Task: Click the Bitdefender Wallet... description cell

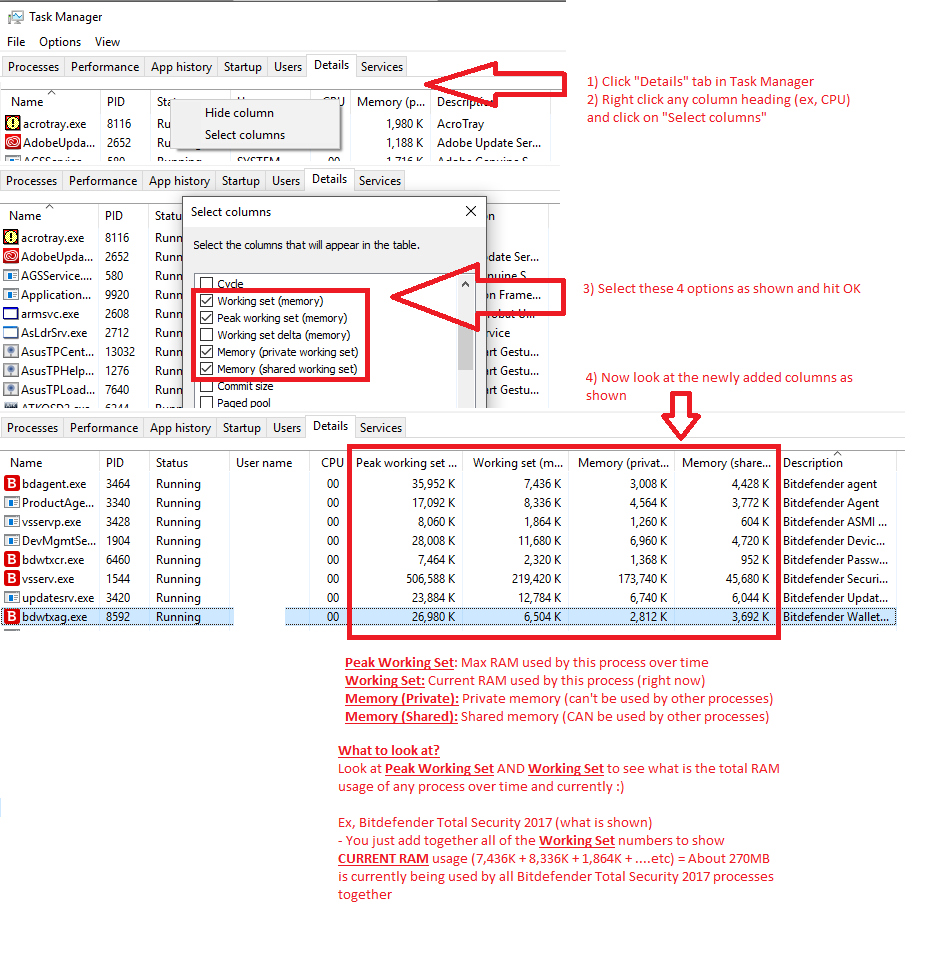Action: pyautogui.click(x=835, y=617)
